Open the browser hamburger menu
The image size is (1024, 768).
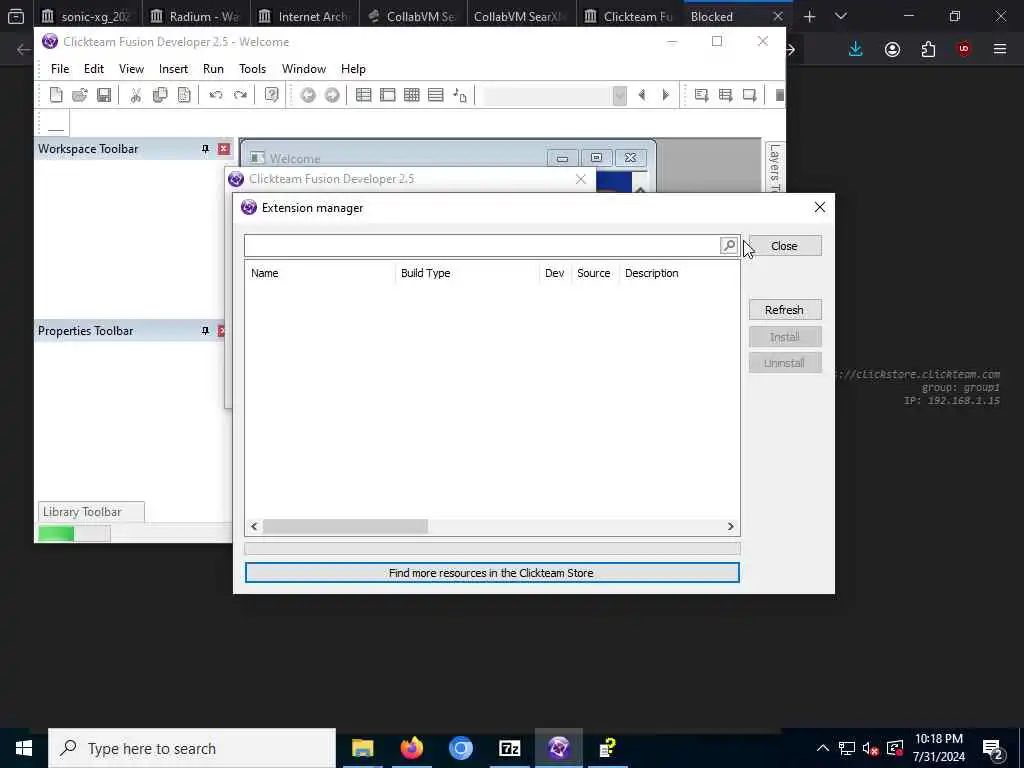(x=1000, y=50)
